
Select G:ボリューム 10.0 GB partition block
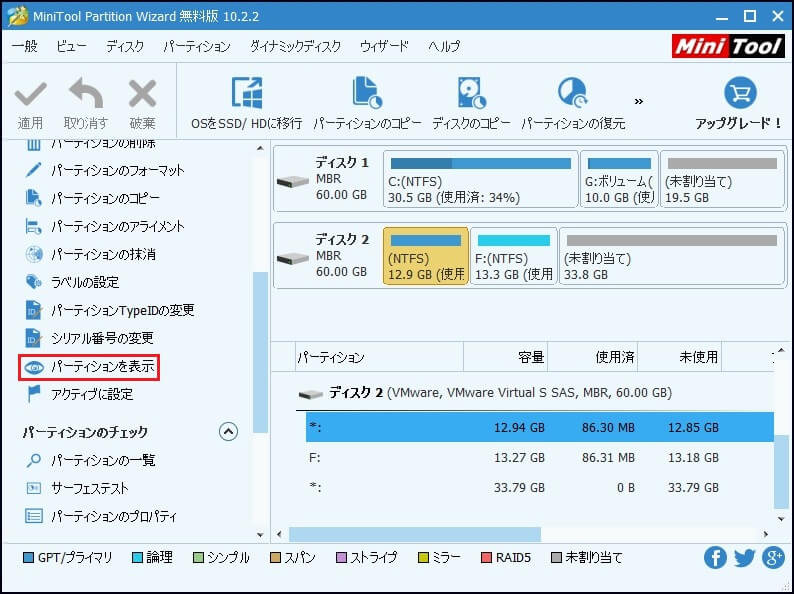point(619,179)
